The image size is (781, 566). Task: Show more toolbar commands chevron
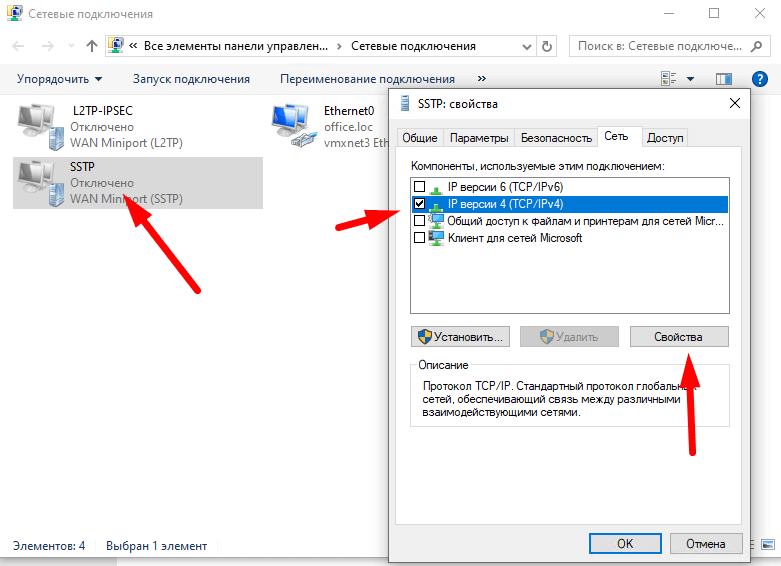481,79
